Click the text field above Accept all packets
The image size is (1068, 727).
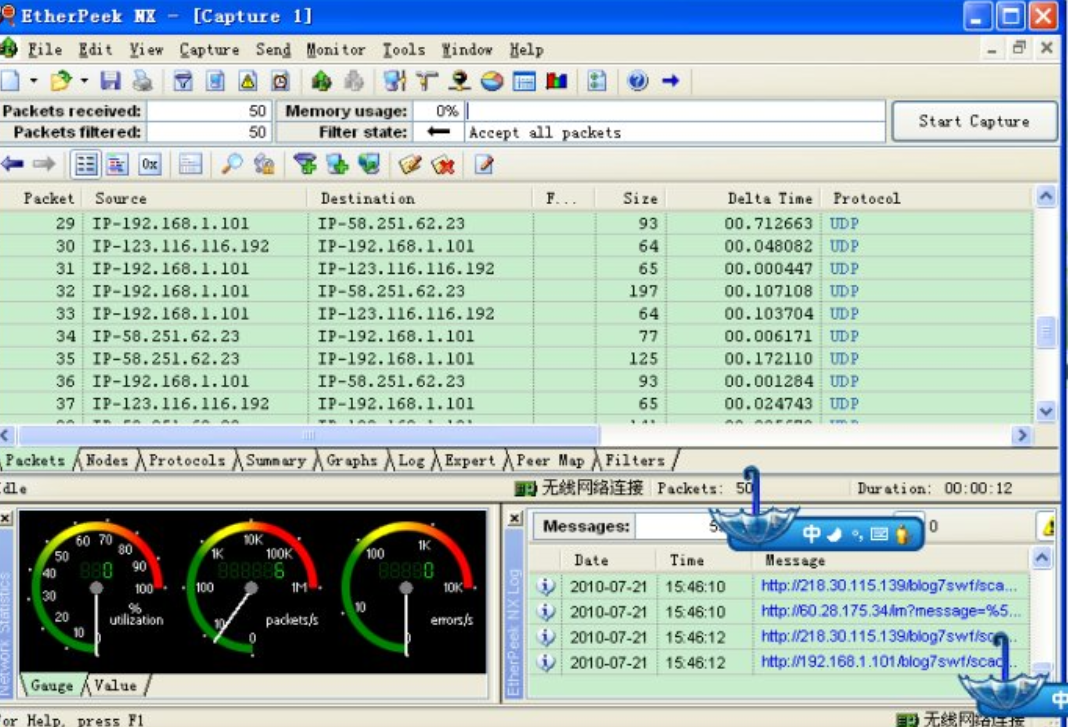click(675, 111)
